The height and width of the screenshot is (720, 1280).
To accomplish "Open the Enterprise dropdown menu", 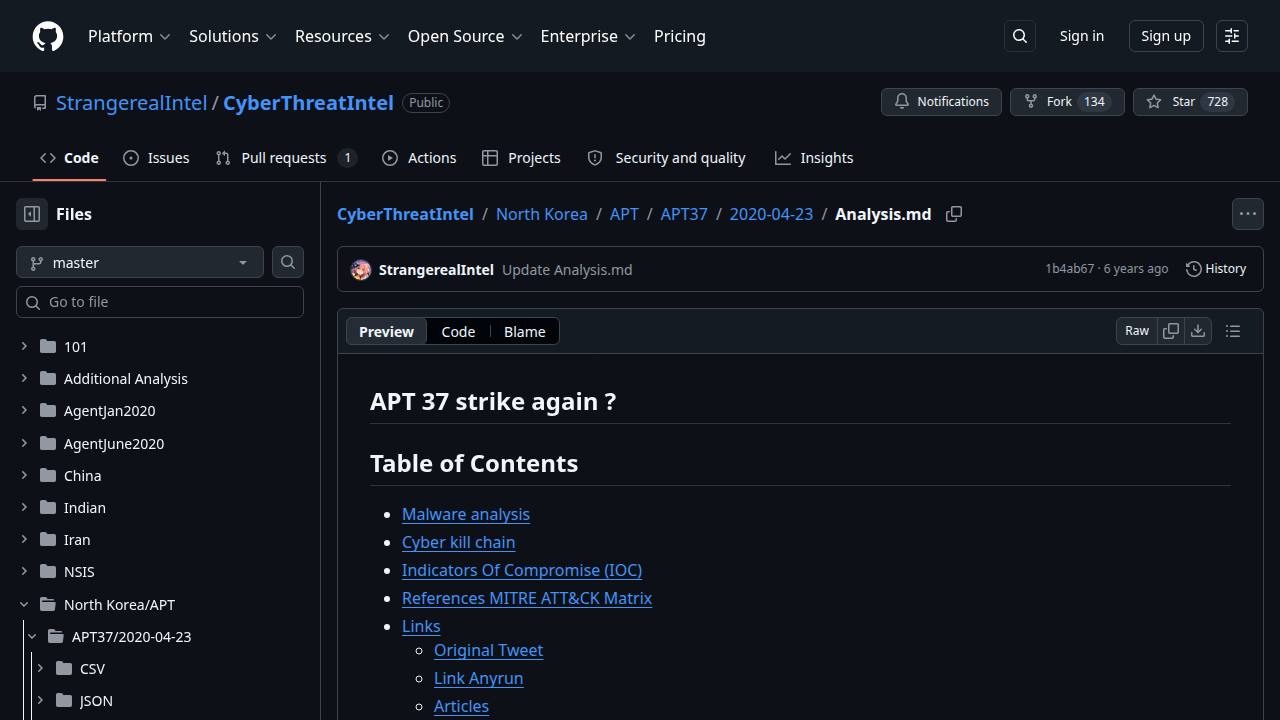I will point(588,36).
